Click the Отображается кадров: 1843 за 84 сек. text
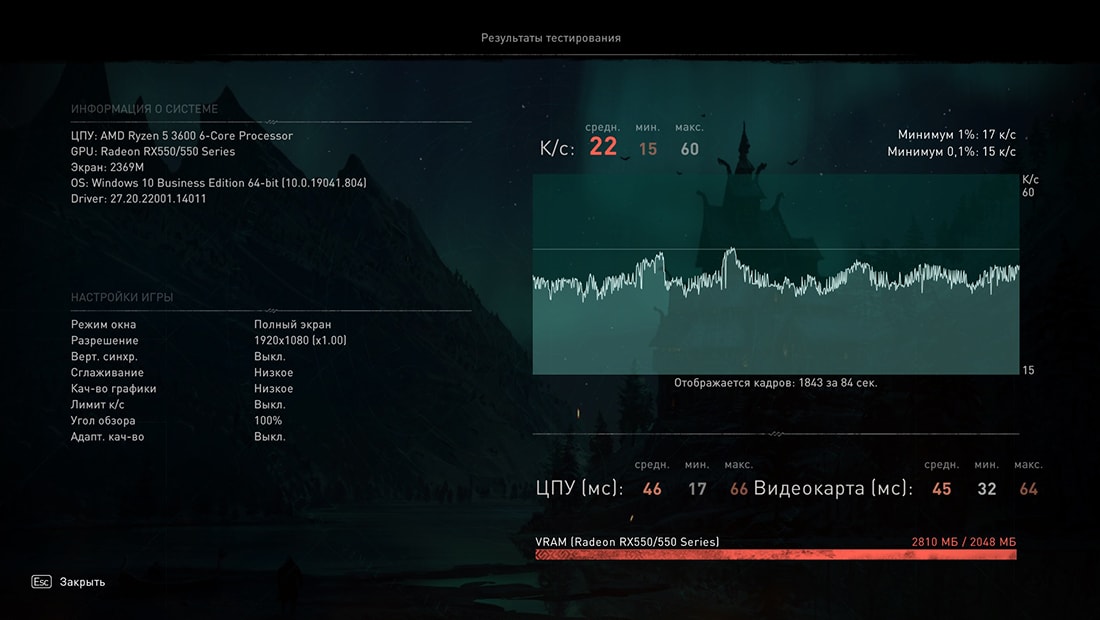The image size is (1100, 620). coord(776,383)
